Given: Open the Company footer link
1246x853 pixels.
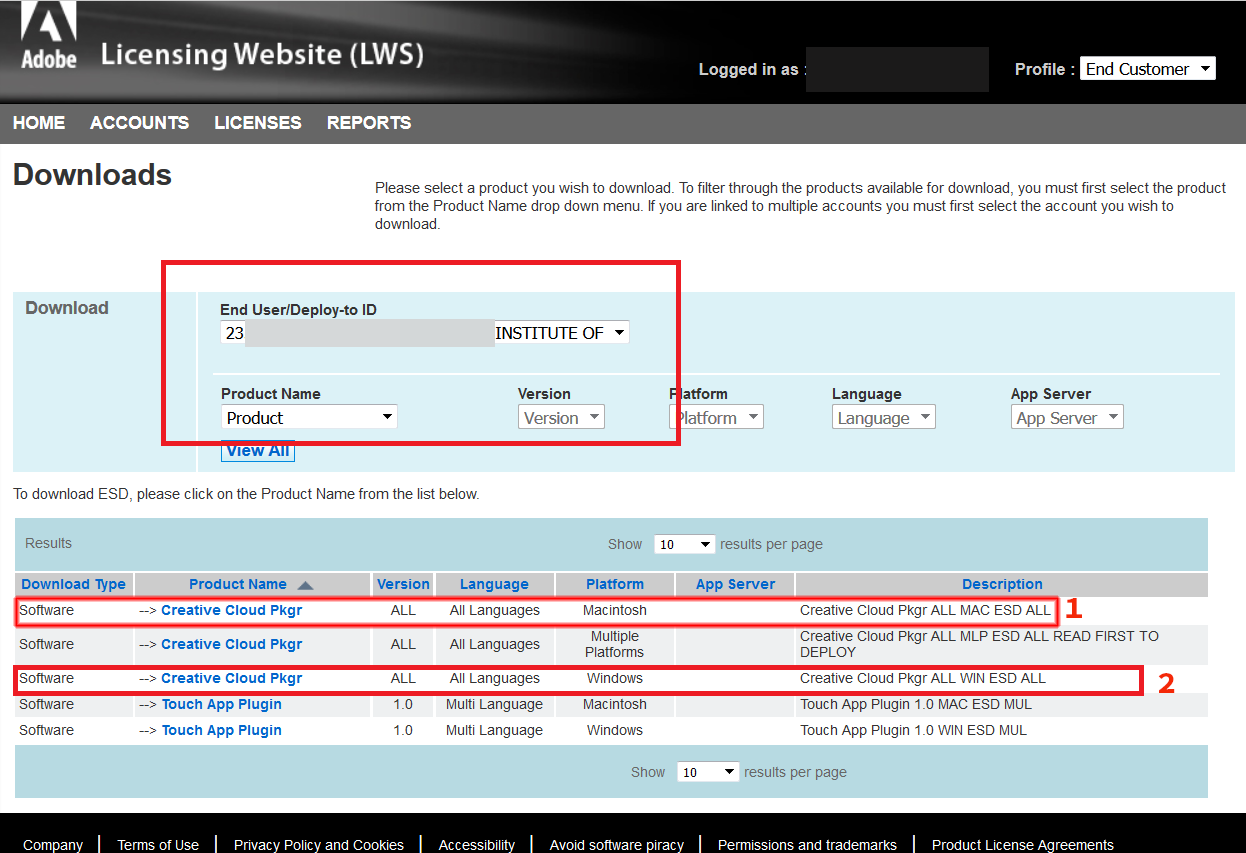Looking at the screenshot, I should (x=53, y=845).
